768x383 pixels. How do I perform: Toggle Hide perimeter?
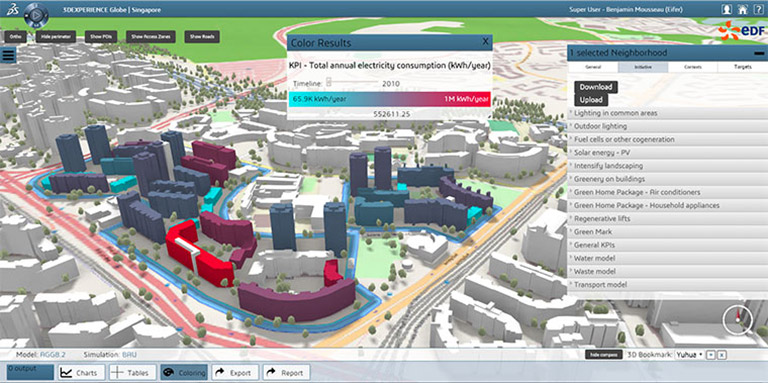[x=56, y=37]
